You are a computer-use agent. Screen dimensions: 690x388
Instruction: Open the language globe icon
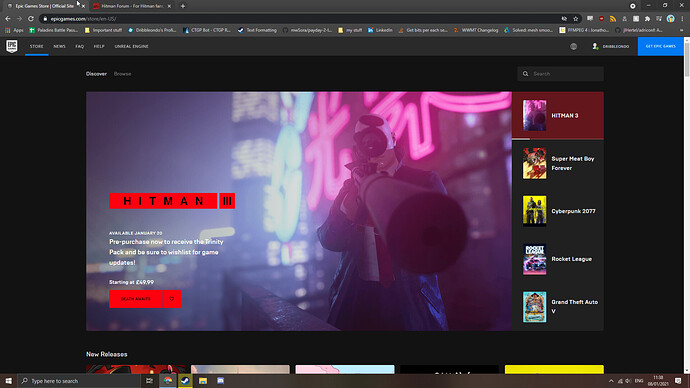point(573,46)
